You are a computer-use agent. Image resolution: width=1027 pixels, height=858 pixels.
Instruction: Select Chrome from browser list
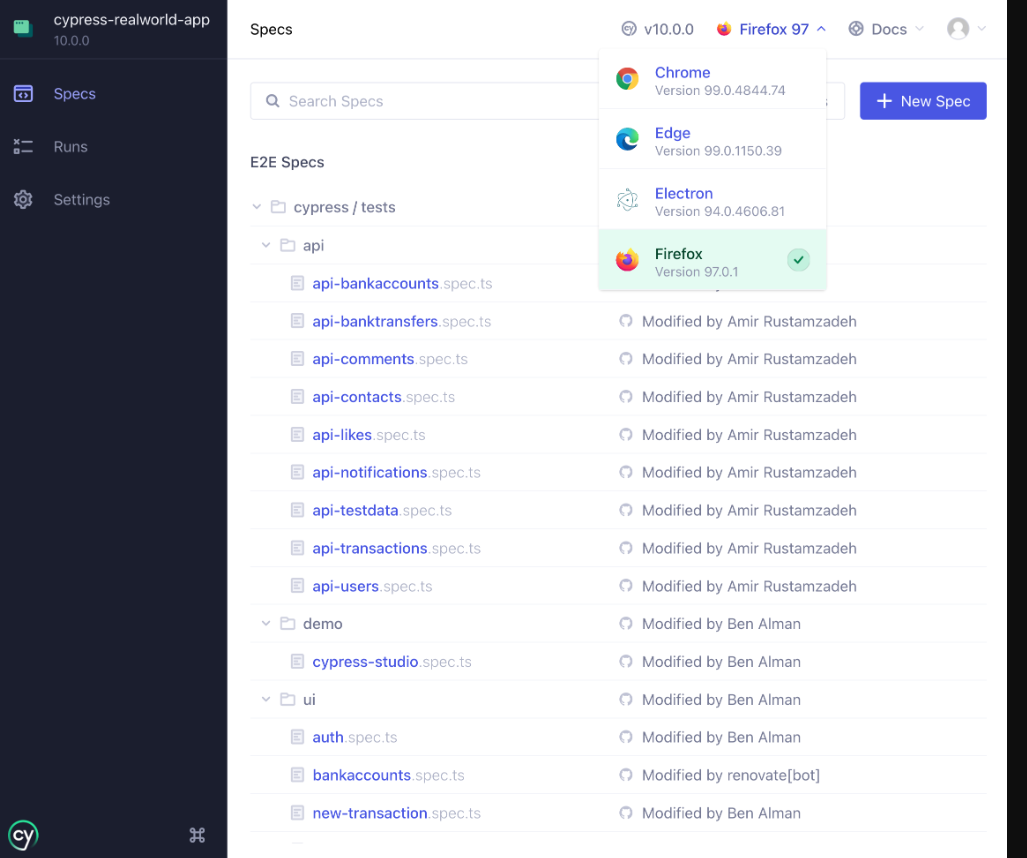tap(713, 79)
